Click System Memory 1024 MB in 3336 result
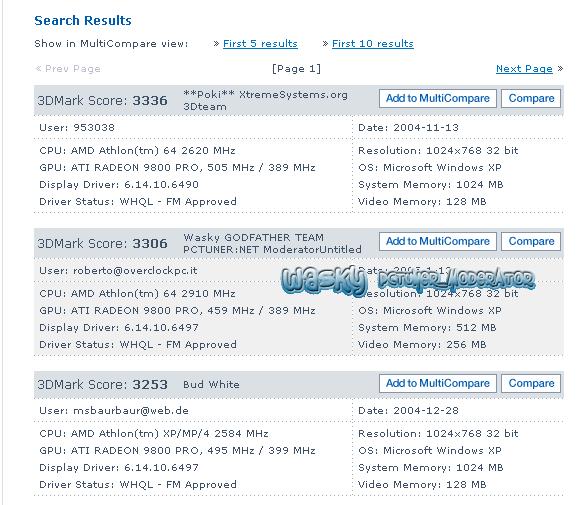Viewport: 585px width, 505px height. point(431,185)
